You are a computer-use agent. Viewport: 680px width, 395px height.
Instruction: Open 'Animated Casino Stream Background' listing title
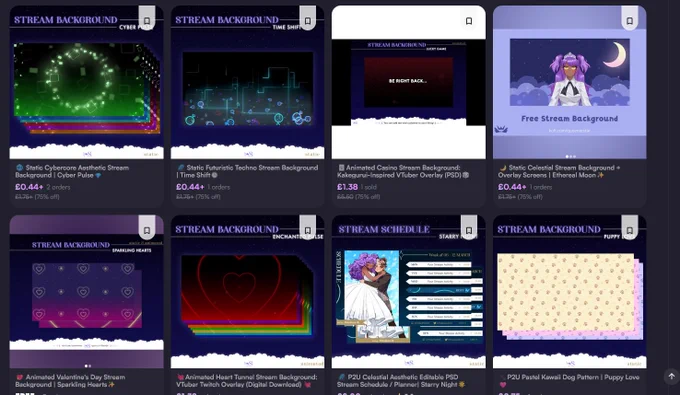[403, 171]
